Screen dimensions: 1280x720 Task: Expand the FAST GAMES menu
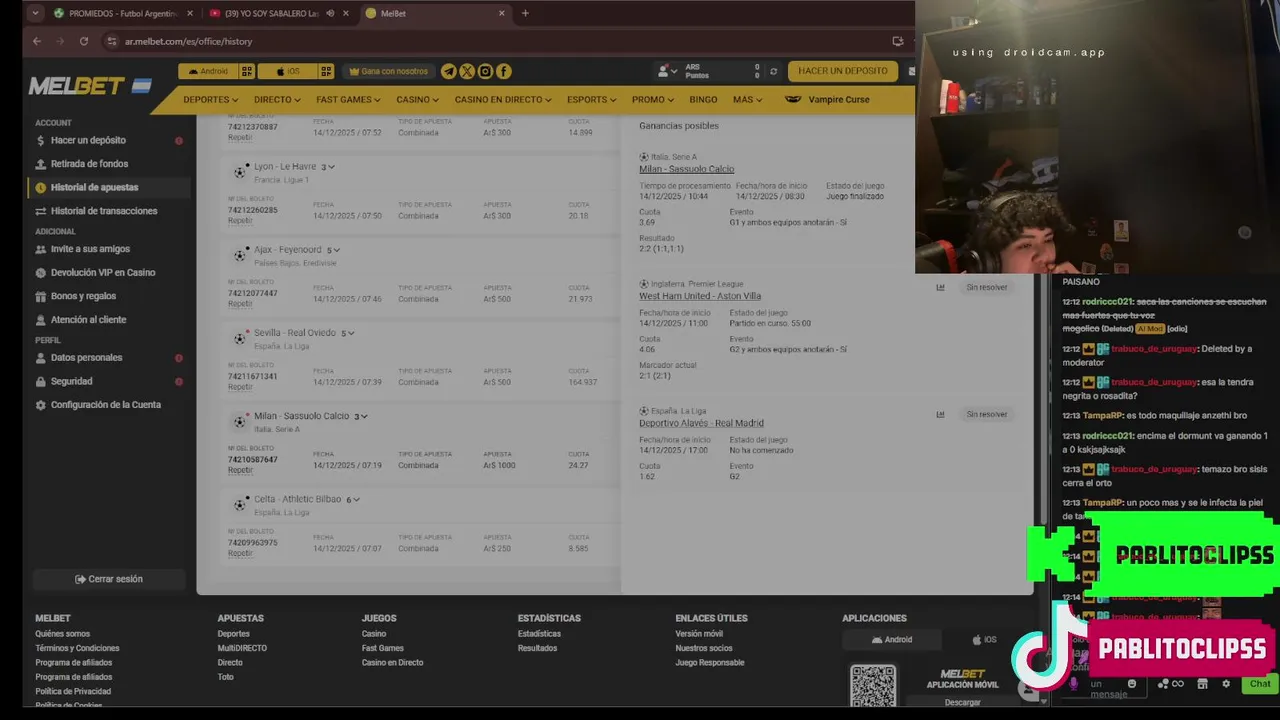(x=348, y=99)
